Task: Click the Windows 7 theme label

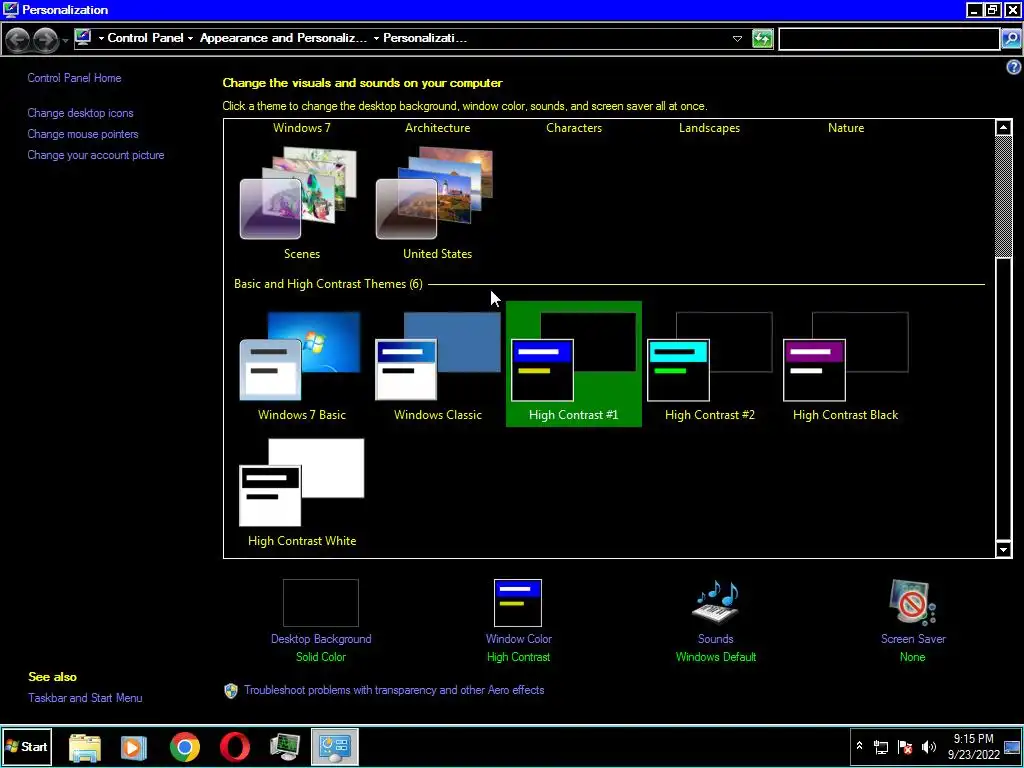Action: coord(302,128)
